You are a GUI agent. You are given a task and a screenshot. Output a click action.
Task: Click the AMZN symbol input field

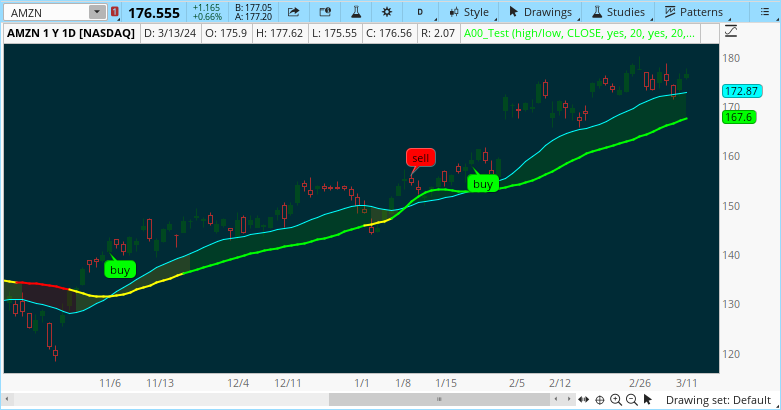49,12
